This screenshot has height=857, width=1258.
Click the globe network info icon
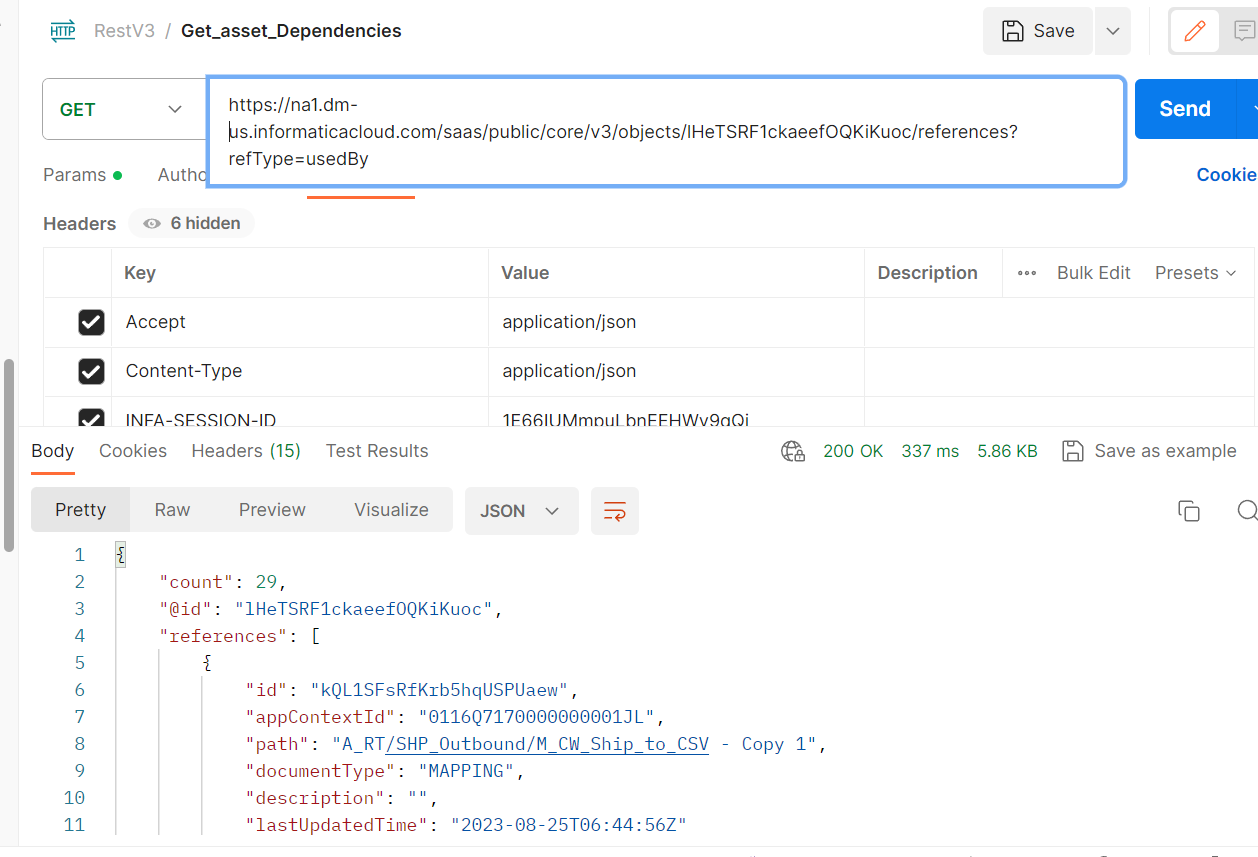click(793, 451)
